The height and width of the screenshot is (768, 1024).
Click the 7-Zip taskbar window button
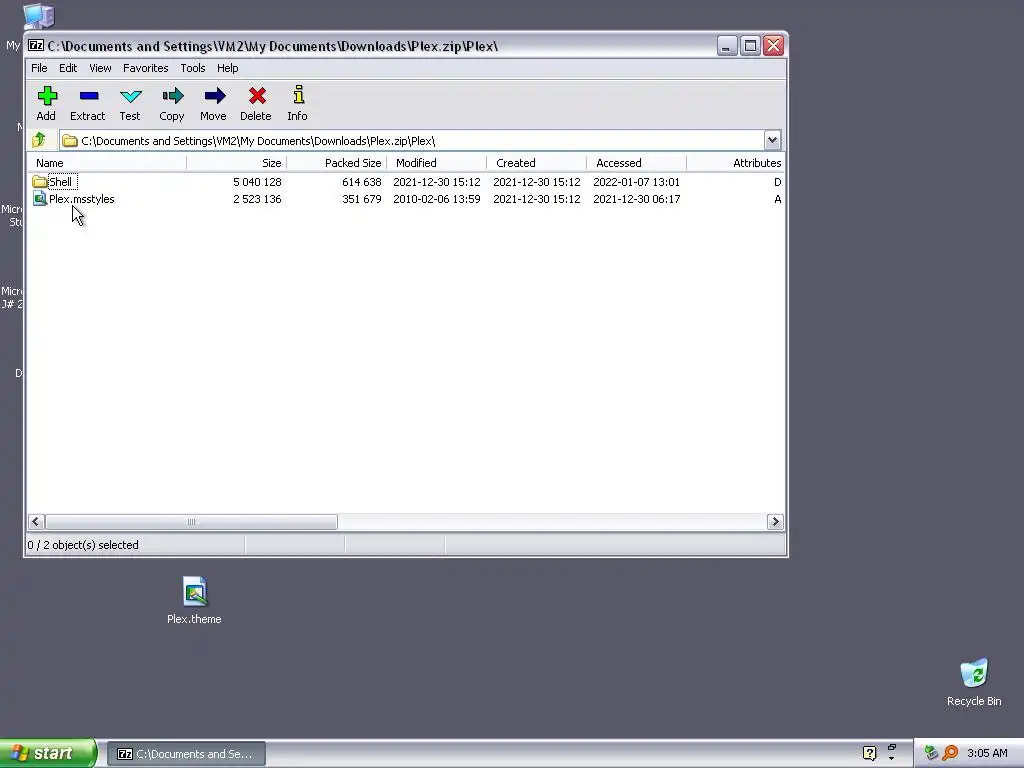(186, 754)
